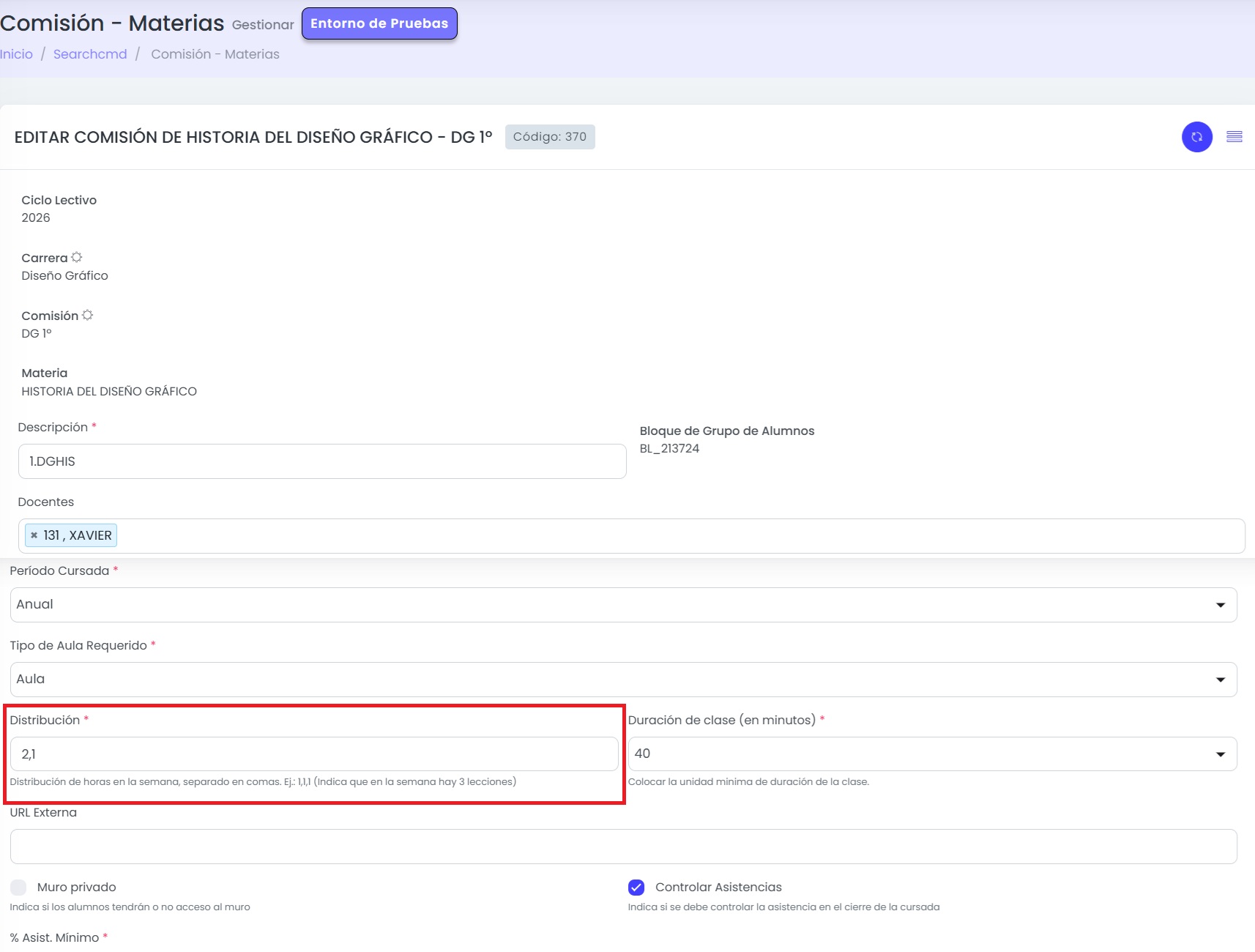Screen dimensions: 1255x952
Task: Click the Gestionar text beside the title
Action: point(263,25)
